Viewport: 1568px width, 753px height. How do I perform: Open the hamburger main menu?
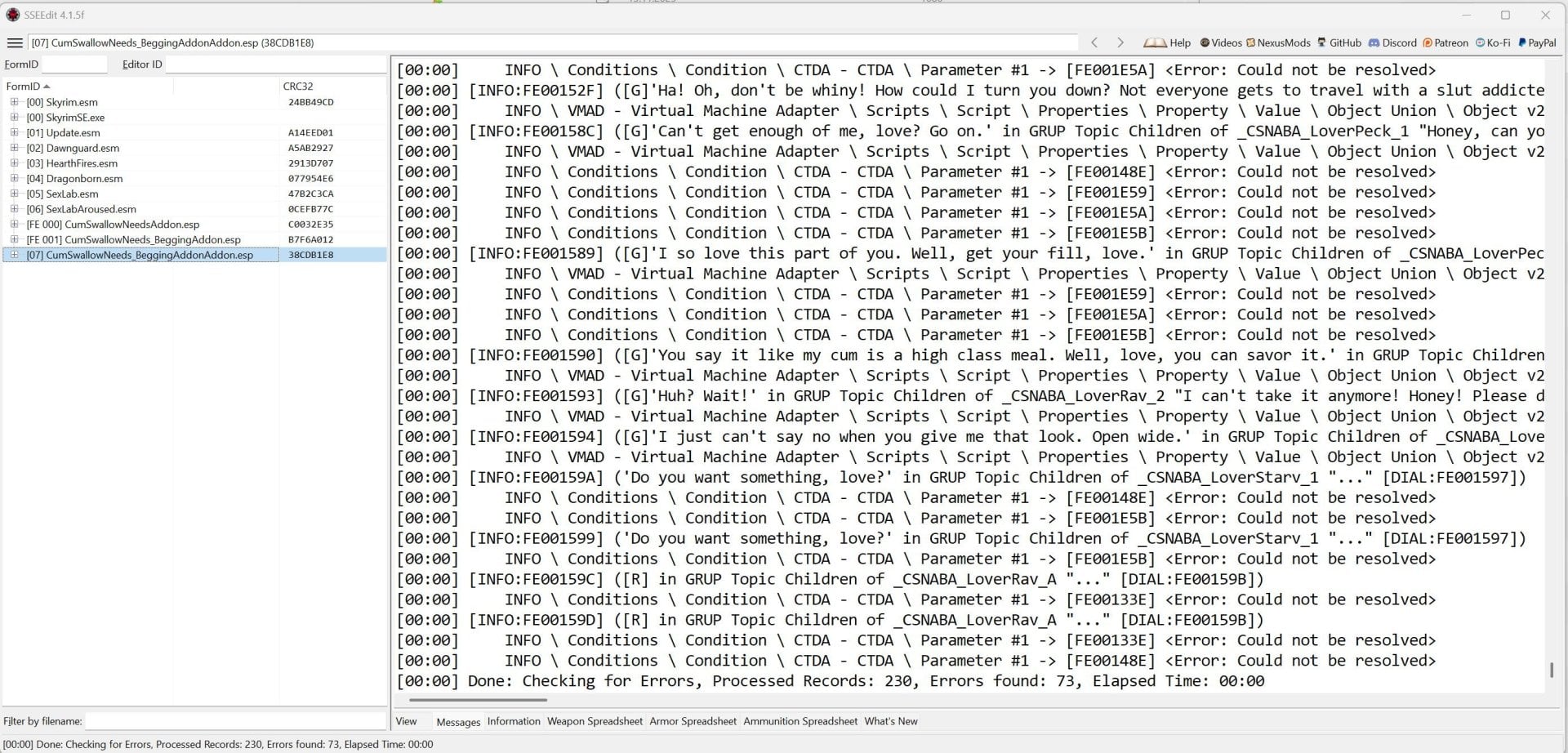click(15, 42)
